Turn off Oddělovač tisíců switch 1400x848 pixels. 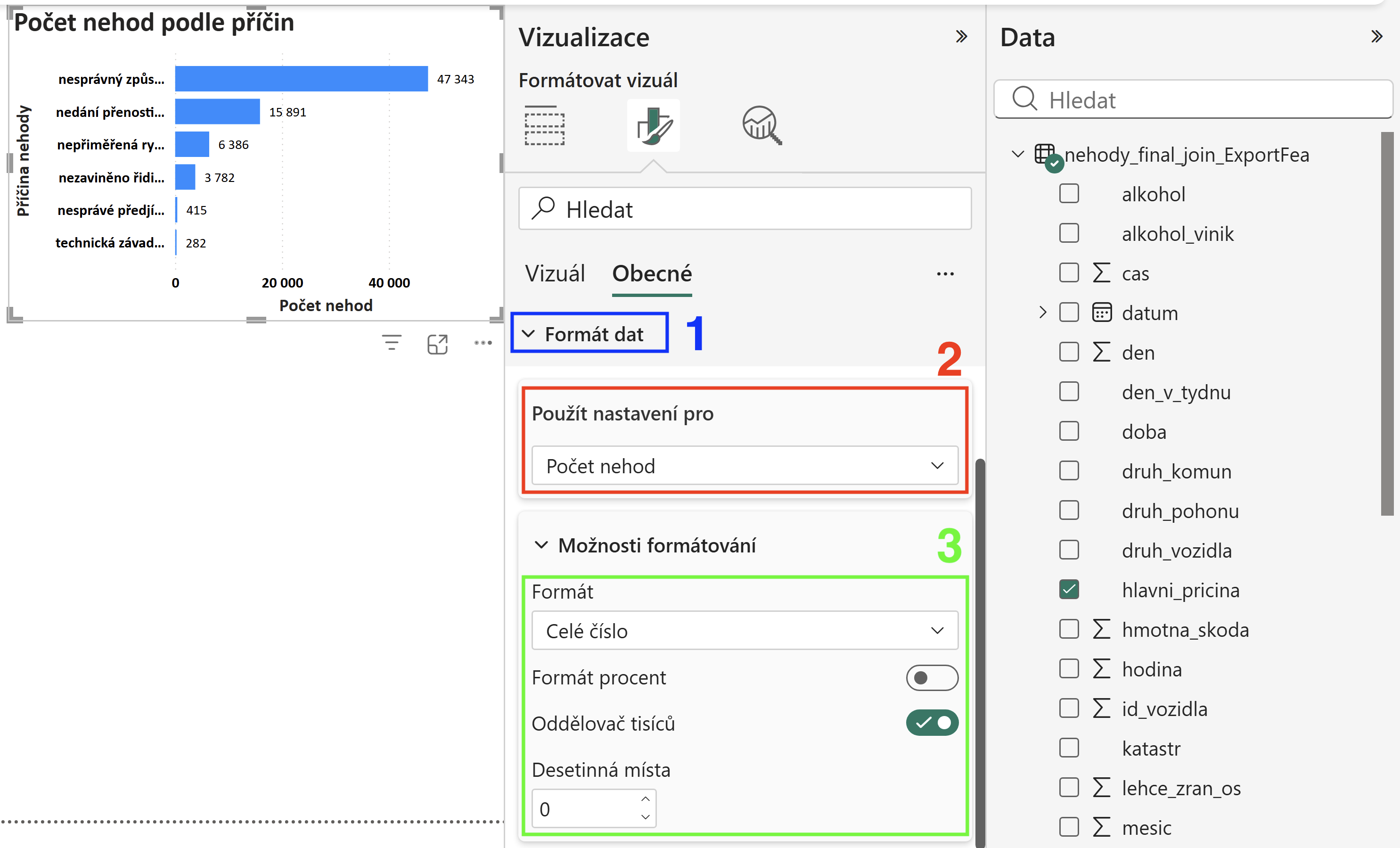(x=932, y=723)
